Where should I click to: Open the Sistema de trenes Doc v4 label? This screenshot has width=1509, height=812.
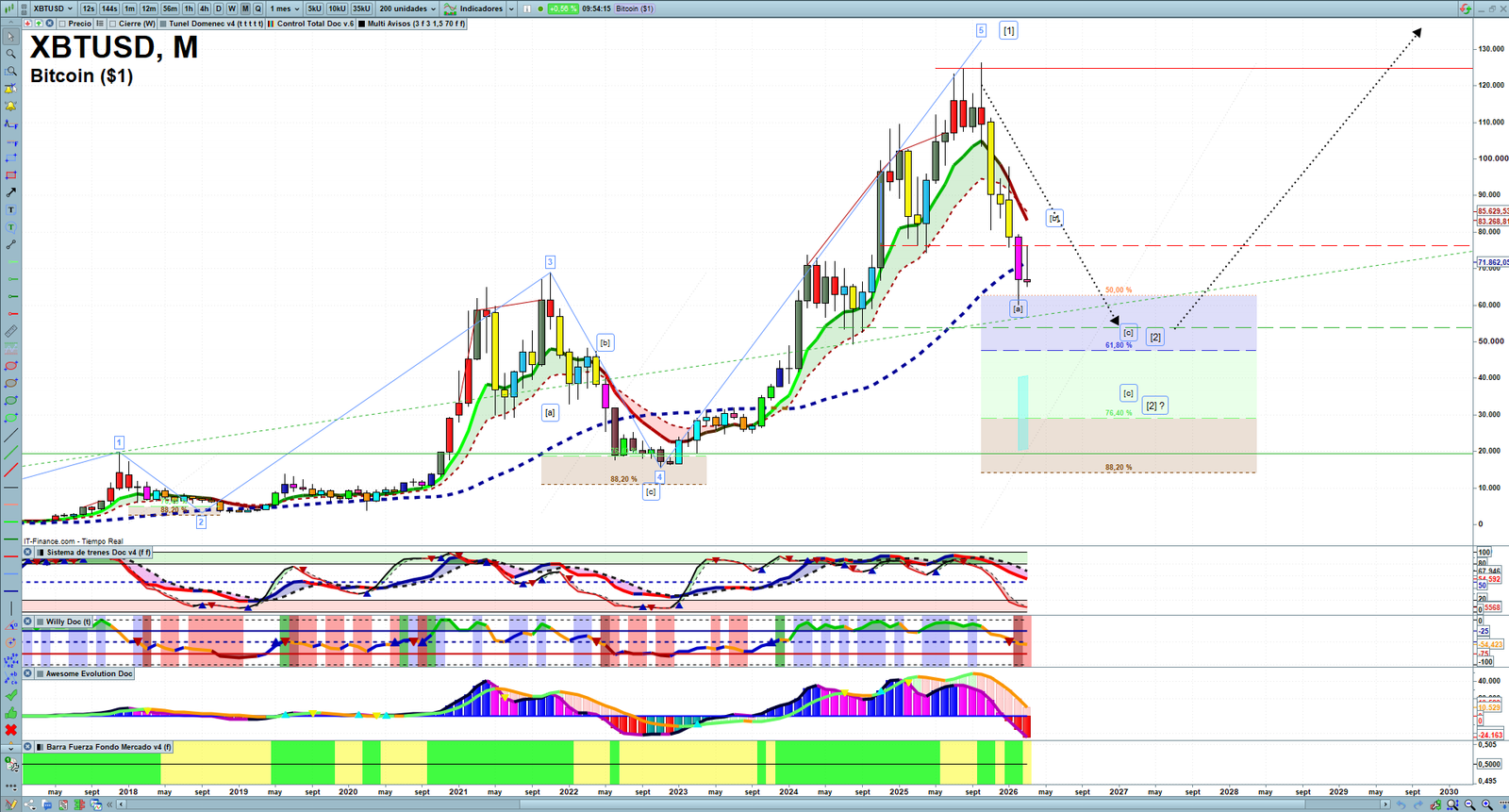tap(98, 553)
